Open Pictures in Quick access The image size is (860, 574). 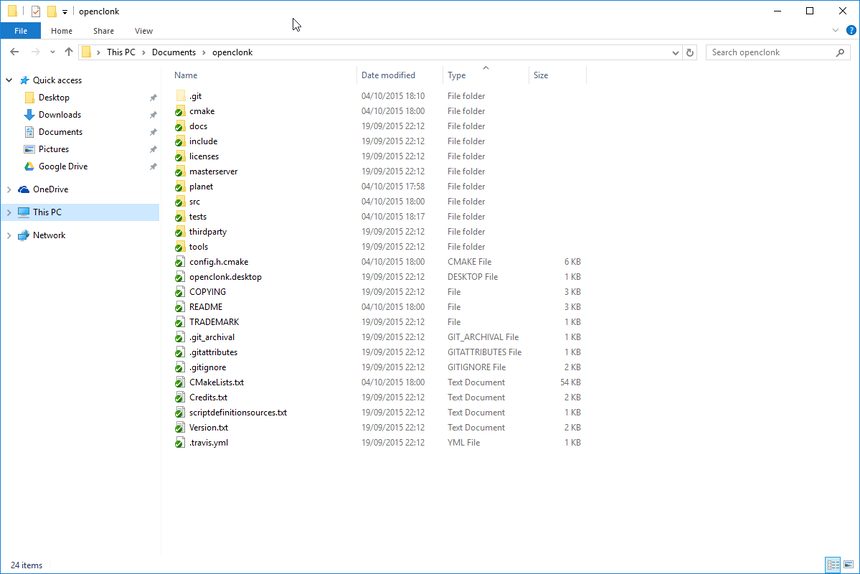coord(53,149)
